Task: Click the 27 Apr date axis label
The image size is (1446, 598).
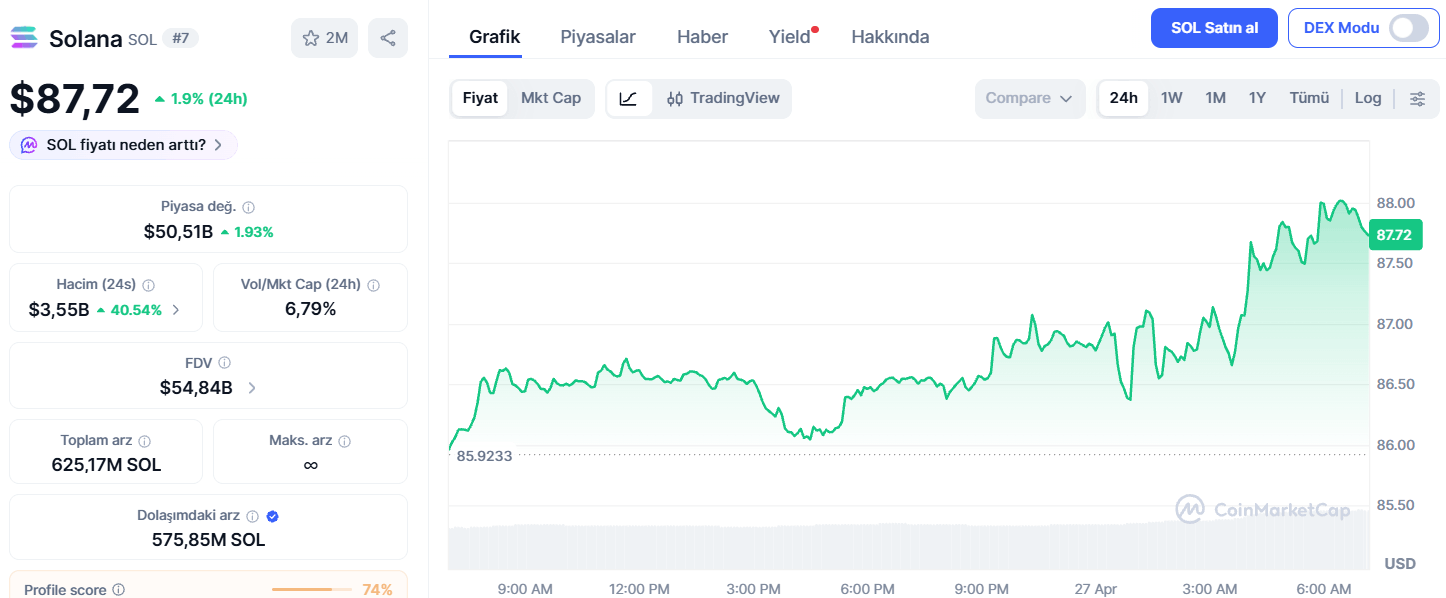Action: pos(1096,589)
